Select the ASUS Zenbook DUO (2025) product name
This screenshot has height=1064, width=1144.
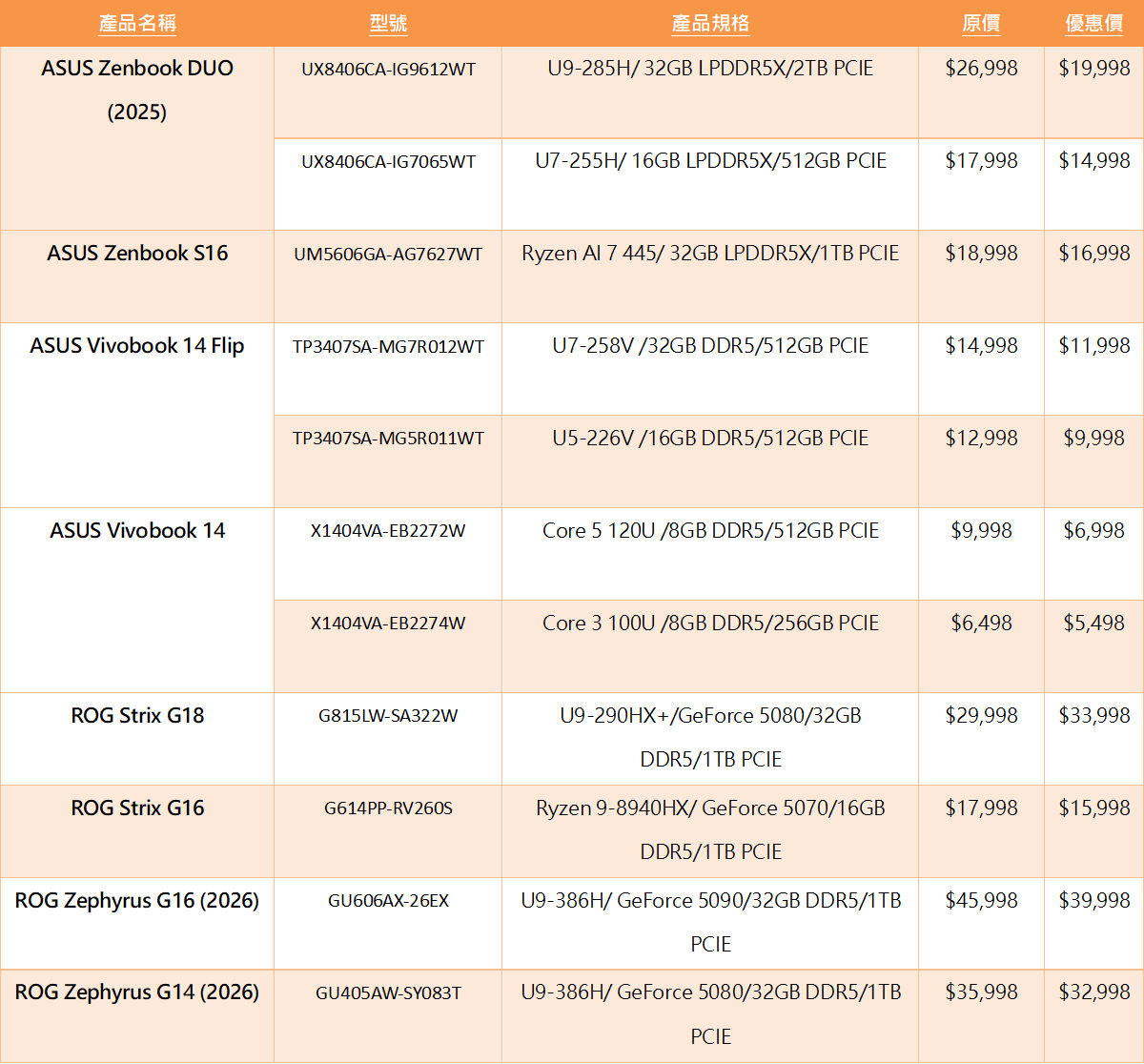[137, 90]
